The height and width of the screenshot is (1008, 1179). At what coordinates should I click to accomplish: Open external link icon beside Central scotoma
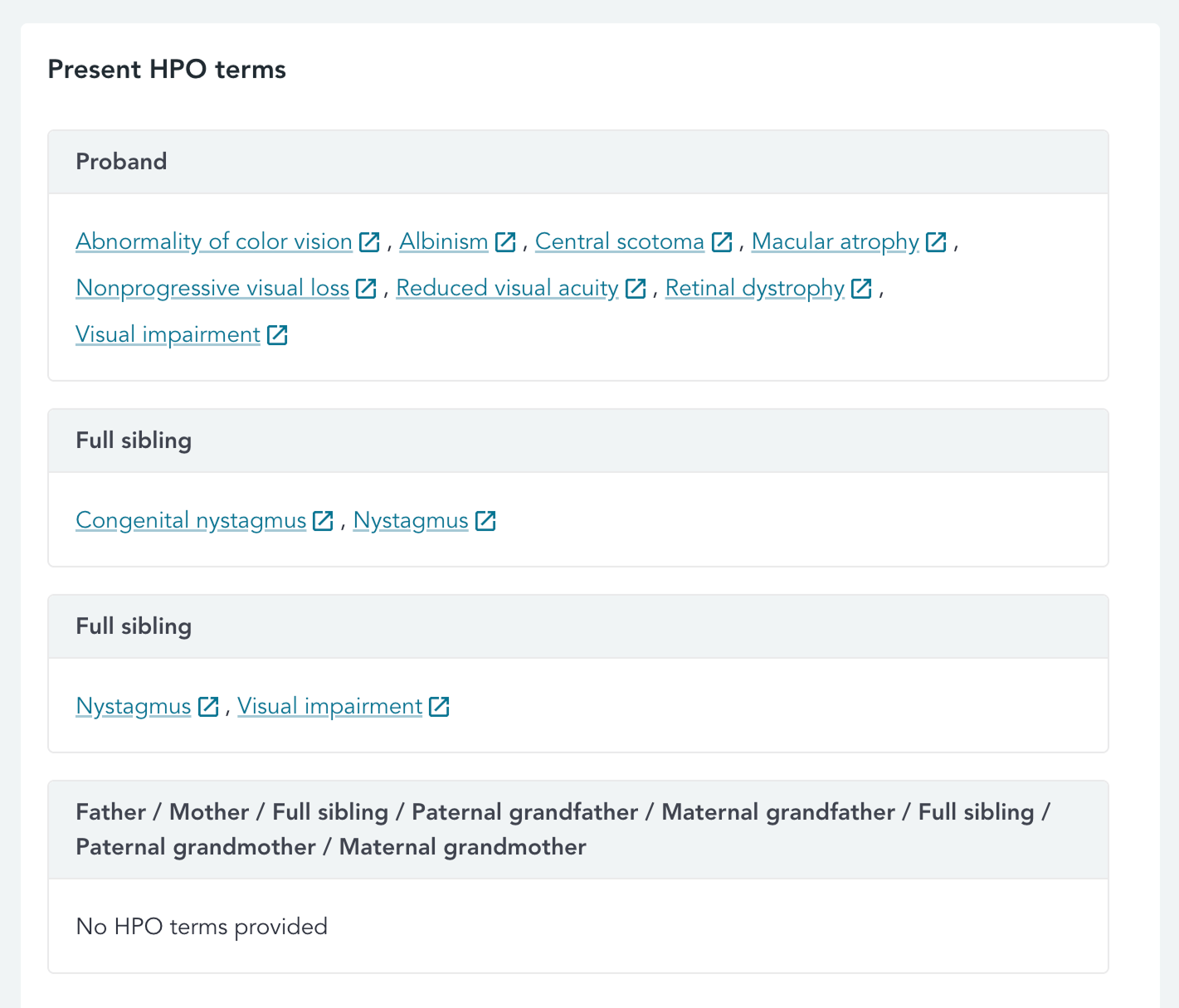coord(721,241)
